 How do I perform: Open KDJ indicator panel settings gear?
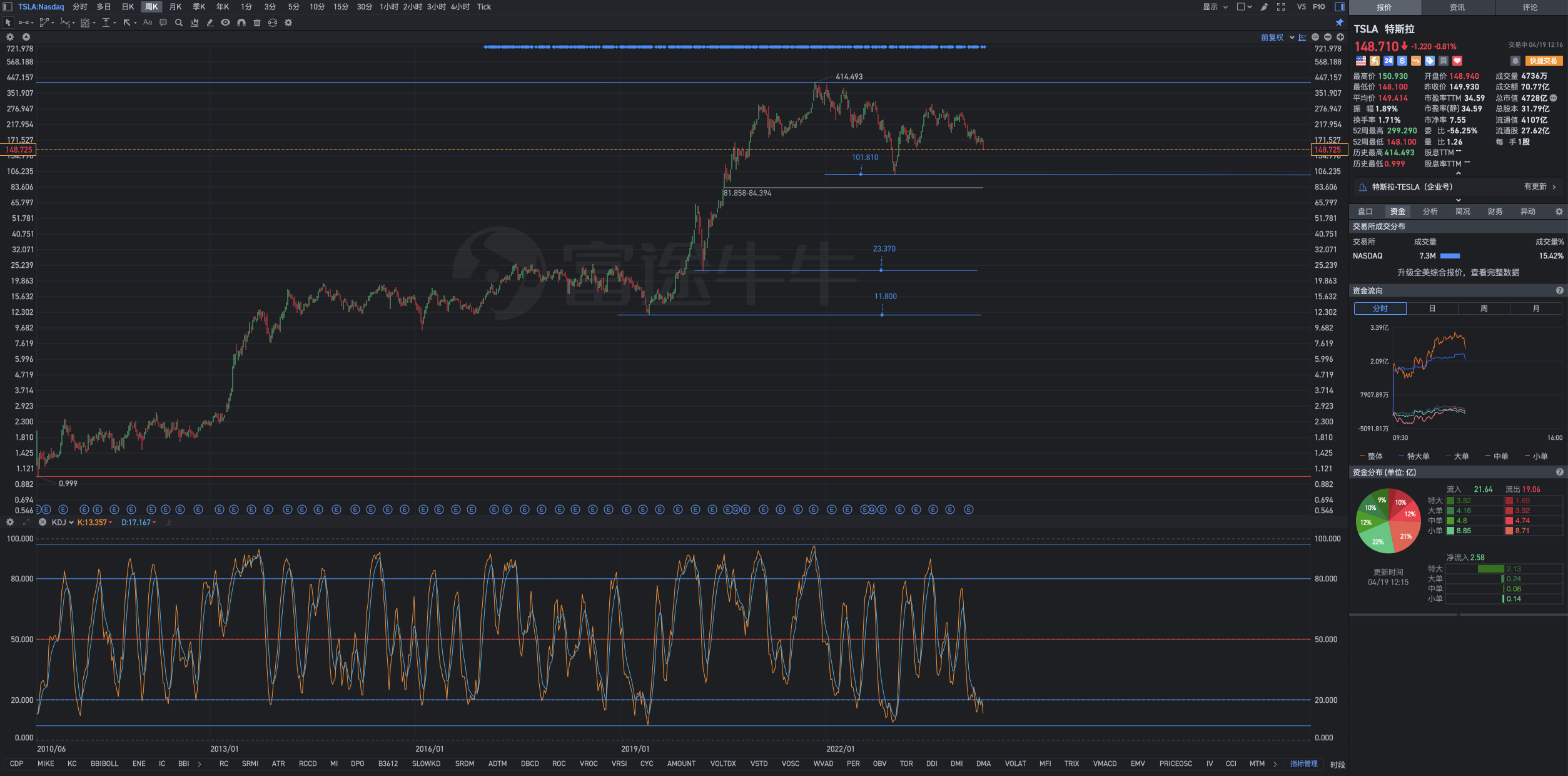[x=10, y=523]
